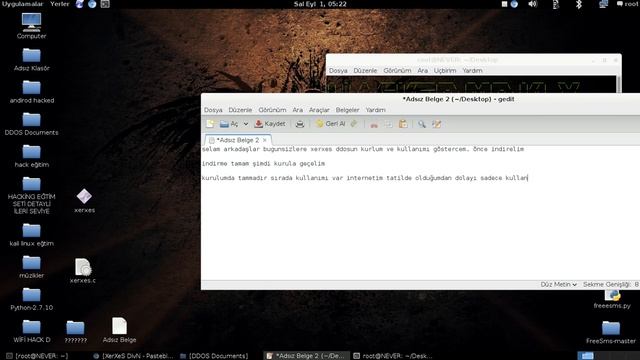Open the gedit Görünüm menu

[272, 110]
